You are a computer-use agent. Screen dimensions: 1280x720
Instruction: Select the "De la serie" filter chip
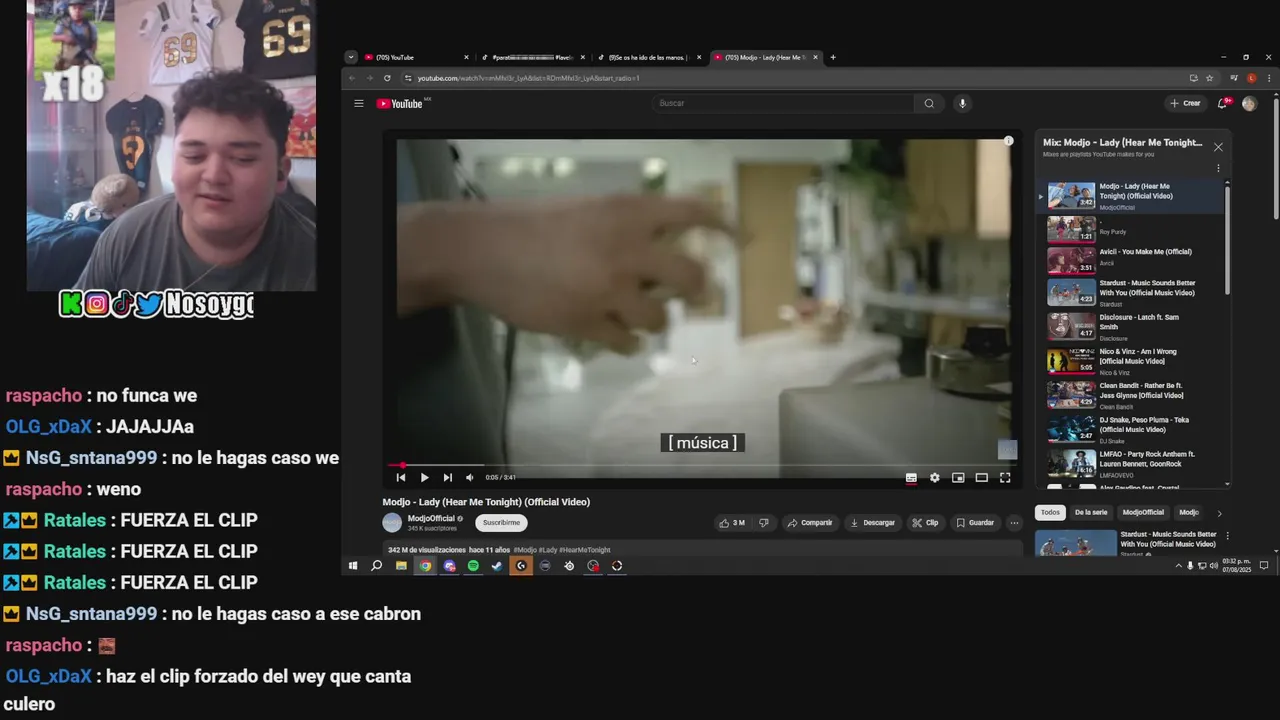pos(1091,513)
